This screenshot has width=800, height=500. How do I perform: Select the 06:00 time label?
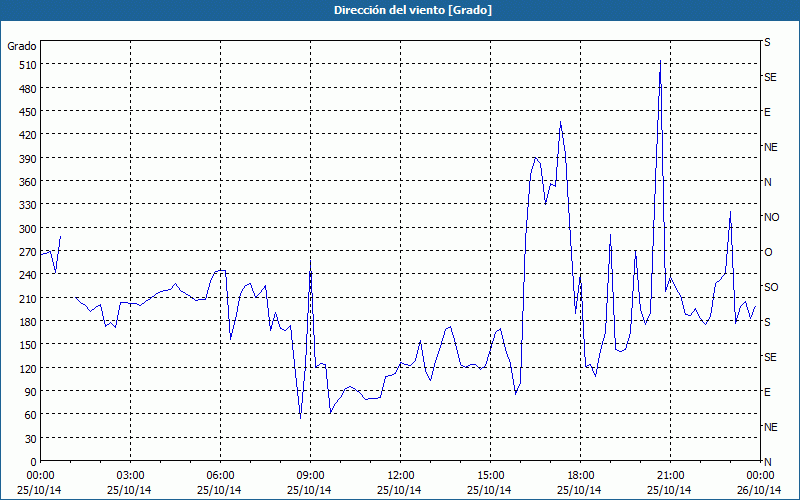click(x=220, y=475)
